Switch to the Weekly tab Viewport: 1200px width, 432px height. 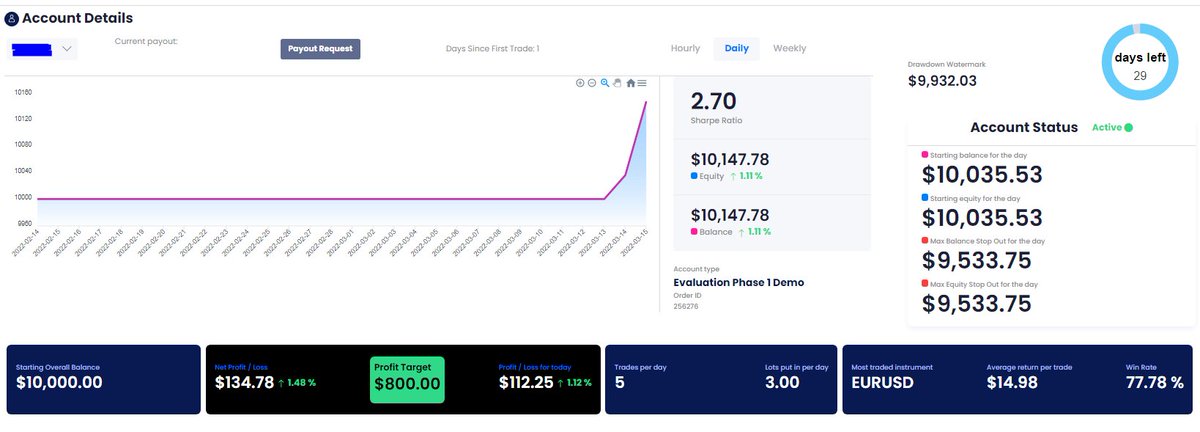click(790, 48)
